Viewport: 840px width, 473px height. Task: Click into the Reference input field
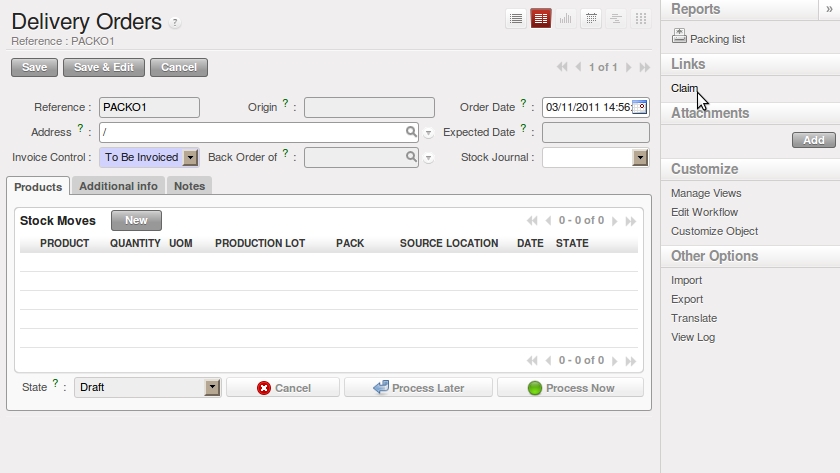(149, 107)
